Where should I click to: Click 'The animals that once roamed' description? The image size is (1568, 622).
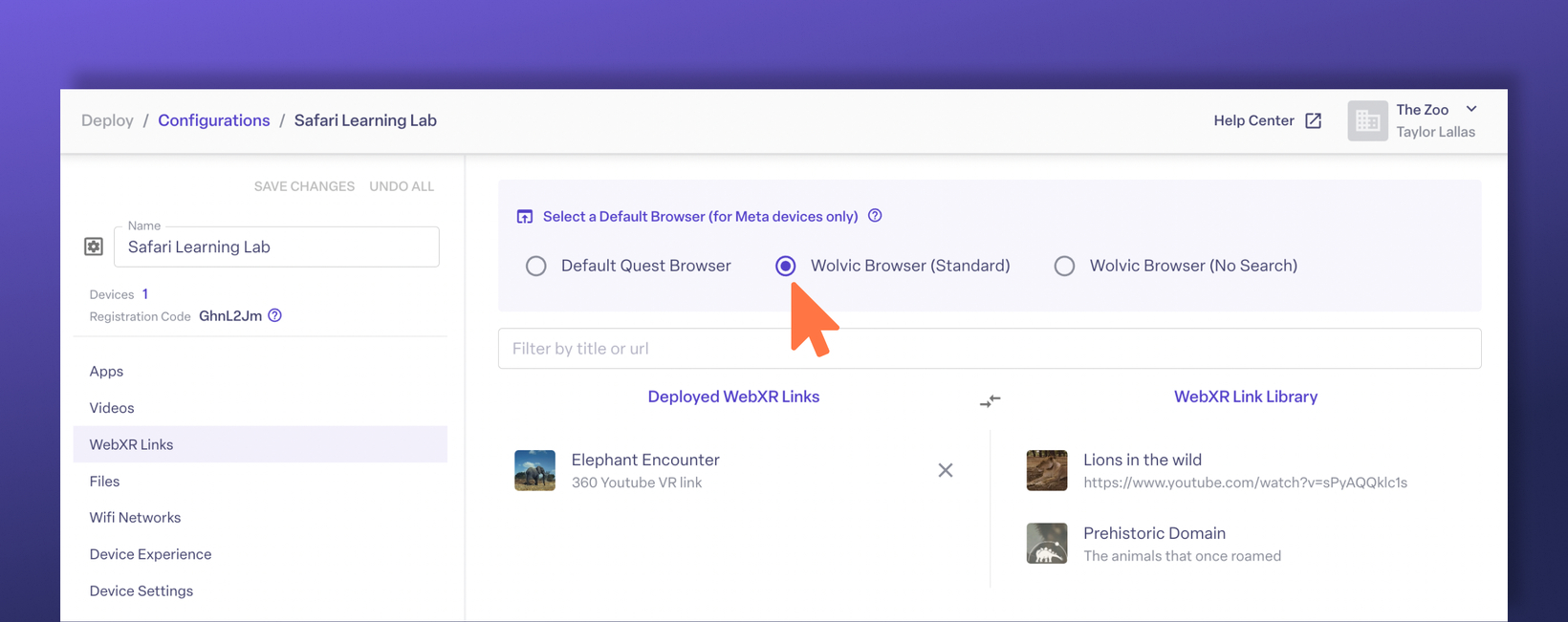pos(1182,556)
